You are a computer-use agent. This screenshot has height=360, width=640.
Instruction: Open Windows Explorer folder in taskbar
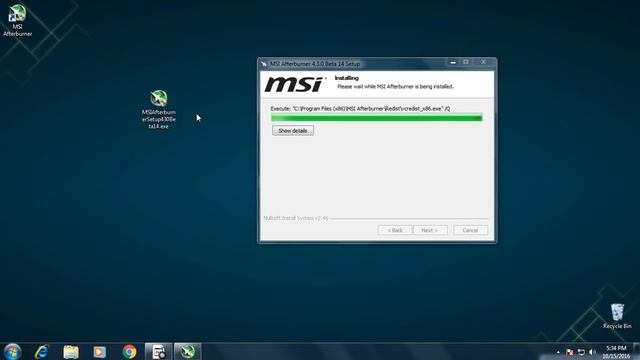pos(71,351)
